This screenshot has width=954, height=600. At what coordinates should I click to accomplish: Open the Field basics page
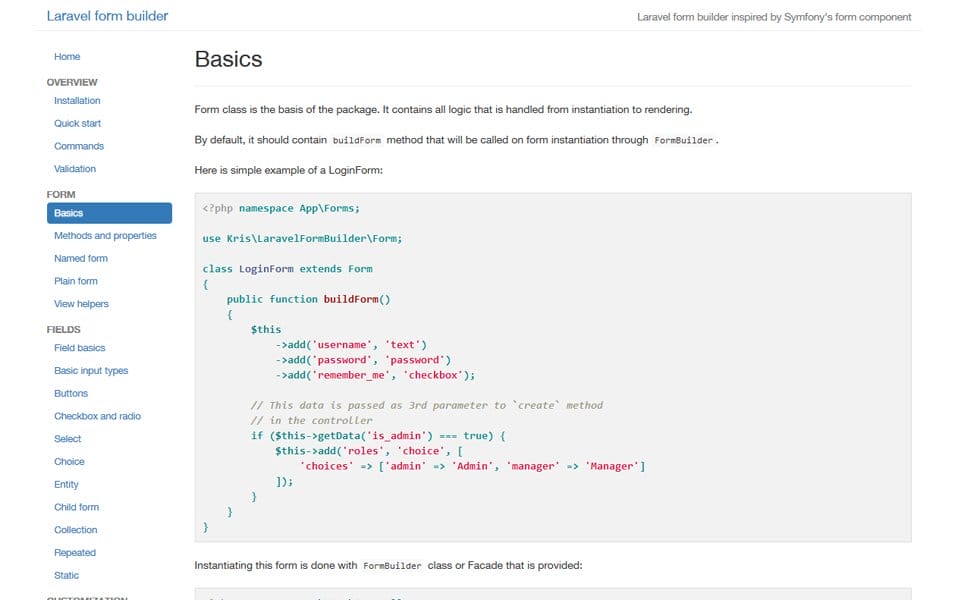(80, 347)
